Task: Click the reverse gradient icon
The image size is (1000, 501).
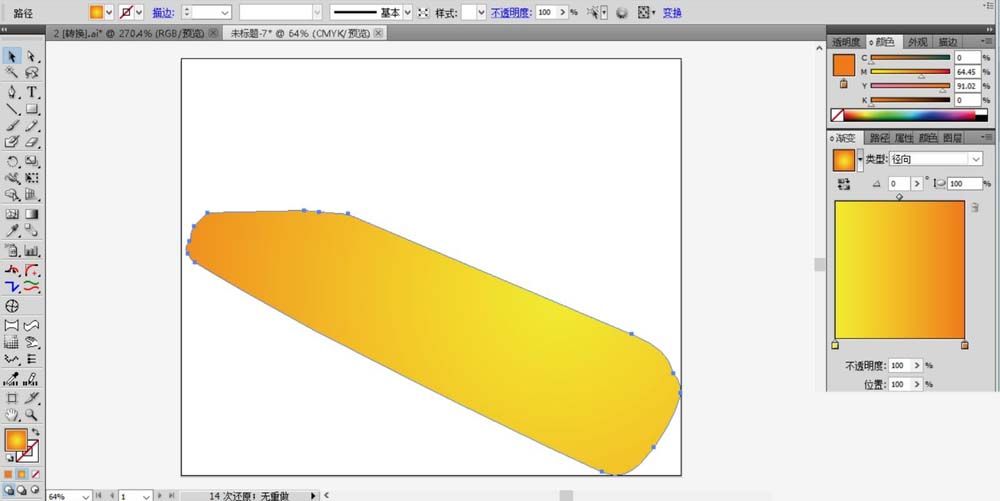Action: (x=844, y=184)
